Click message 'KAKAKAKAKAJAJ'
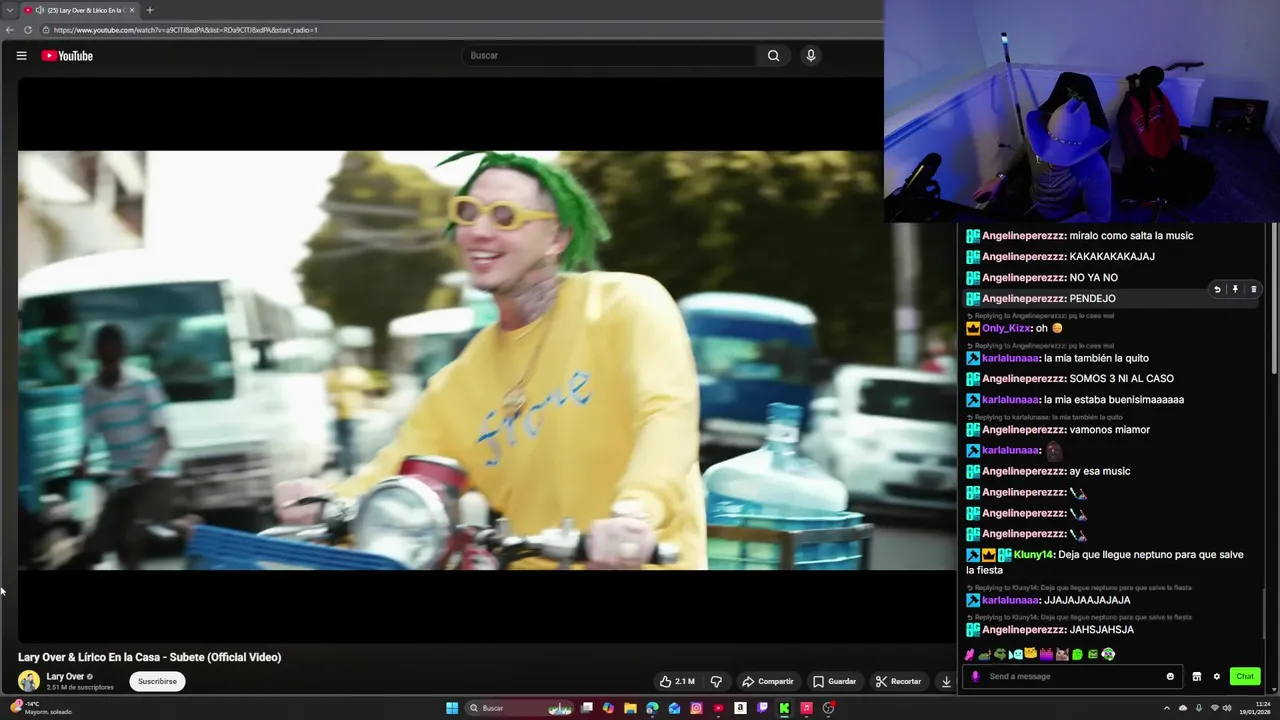The height and width of the screenshot is (720, 1280). (x=1112, y=256)
